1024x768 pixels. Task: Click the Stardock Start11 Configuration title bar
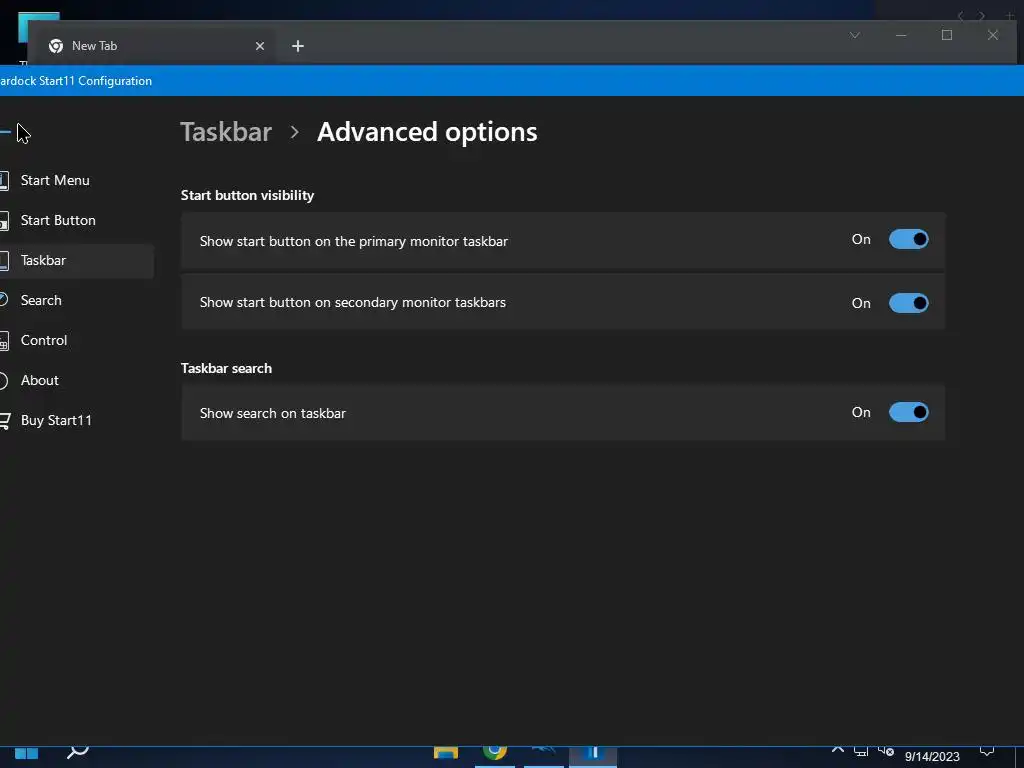tap(512, 81)
